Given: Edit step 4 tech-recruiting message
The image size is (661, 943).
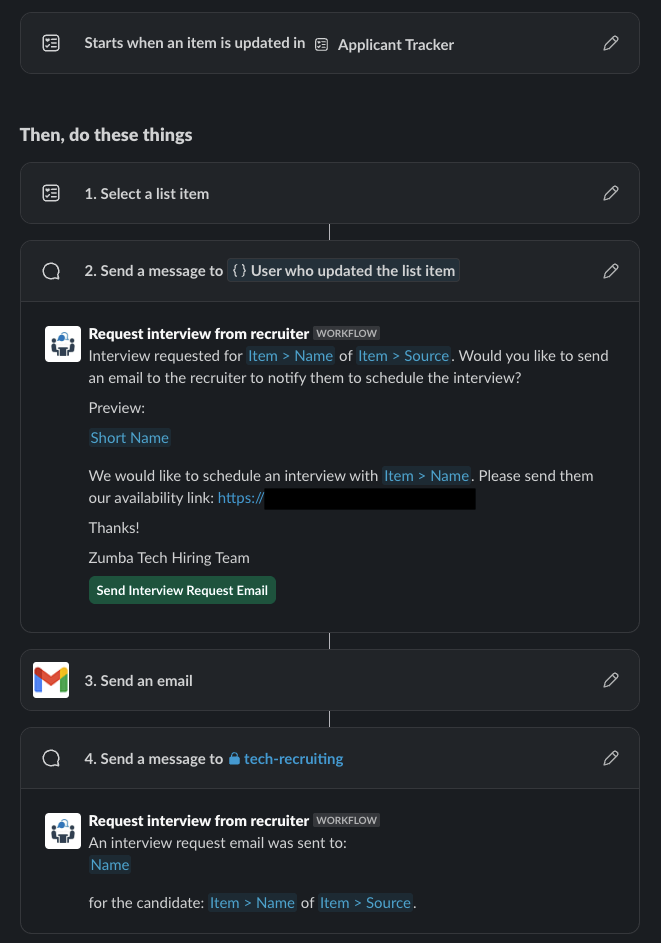Looking at the screenshot, I should (x=610, y=758).
